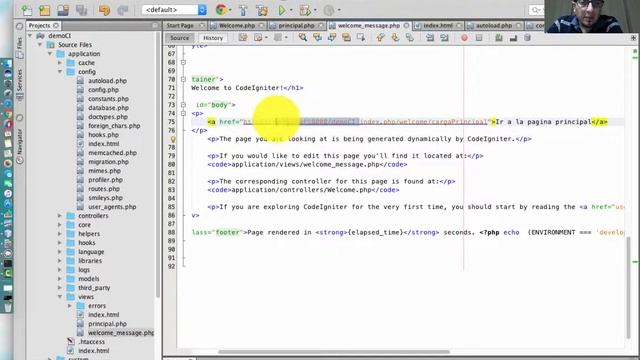The height and width of the screenshot is (360, 640).
Task: Click the New Project toolbar icon
Action: tap(44, 10)
